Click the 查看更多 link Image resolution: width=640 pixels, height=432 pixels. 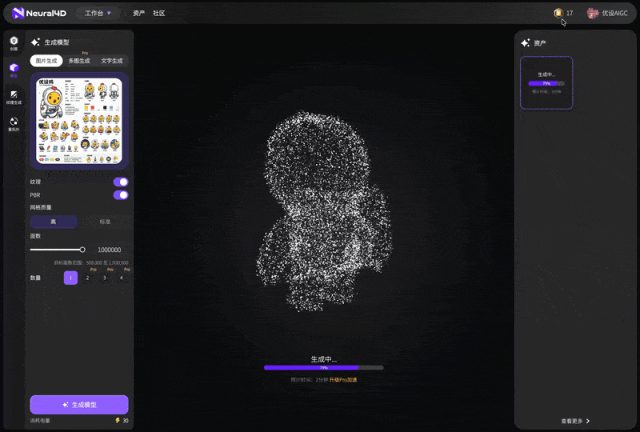click(x=572, y=421)
